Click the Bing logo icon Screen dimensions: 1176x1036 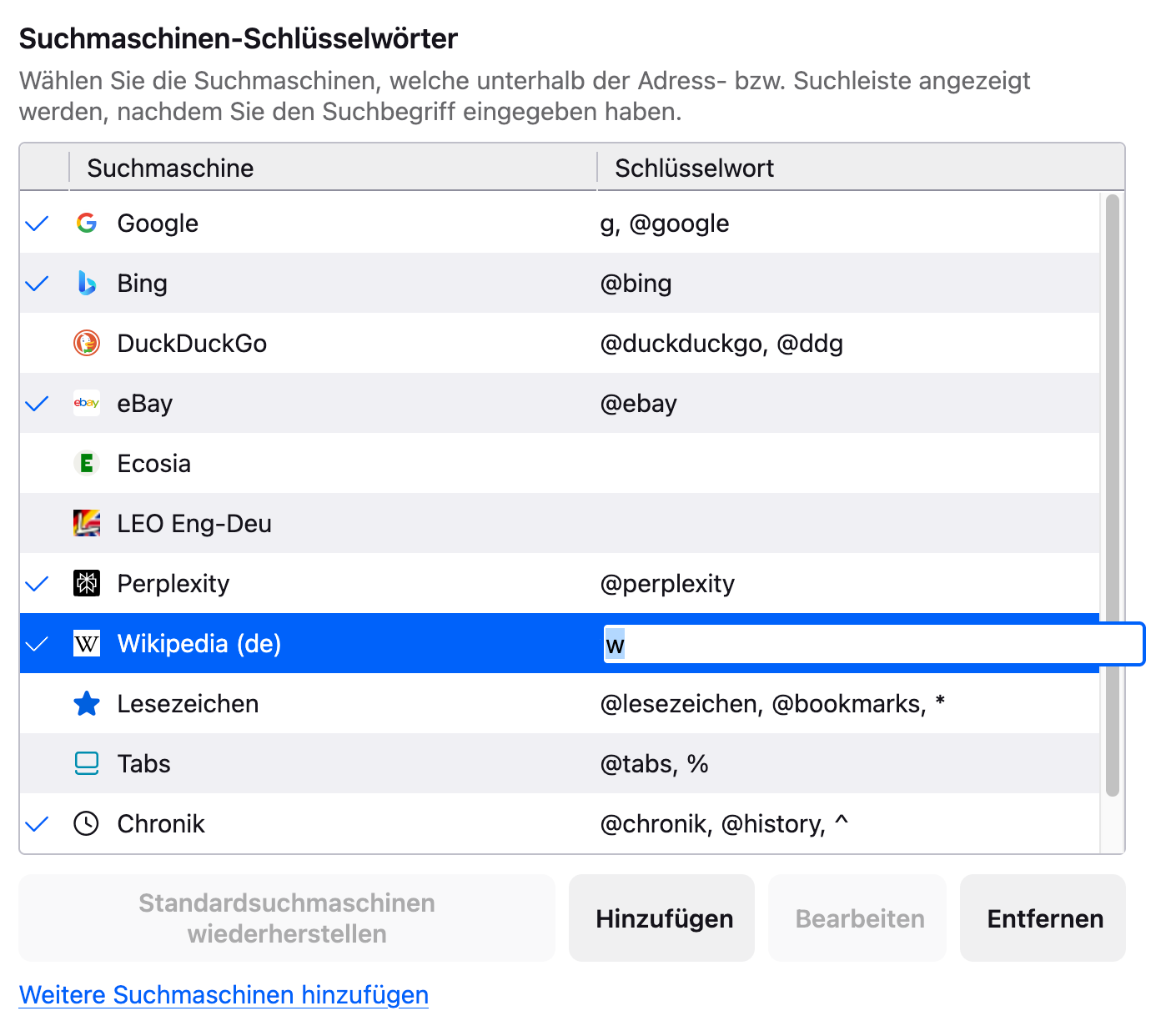coord(87,283)
